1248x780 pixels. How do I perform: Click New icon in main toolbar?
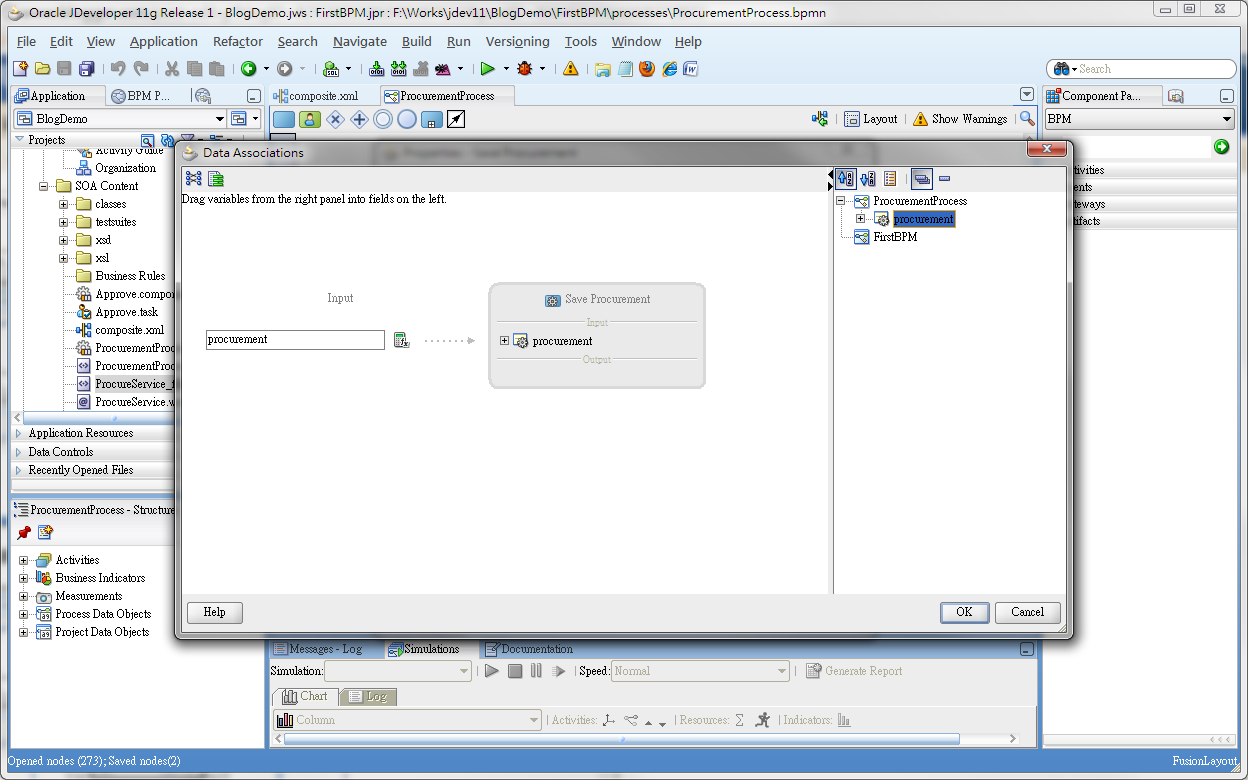20,69
